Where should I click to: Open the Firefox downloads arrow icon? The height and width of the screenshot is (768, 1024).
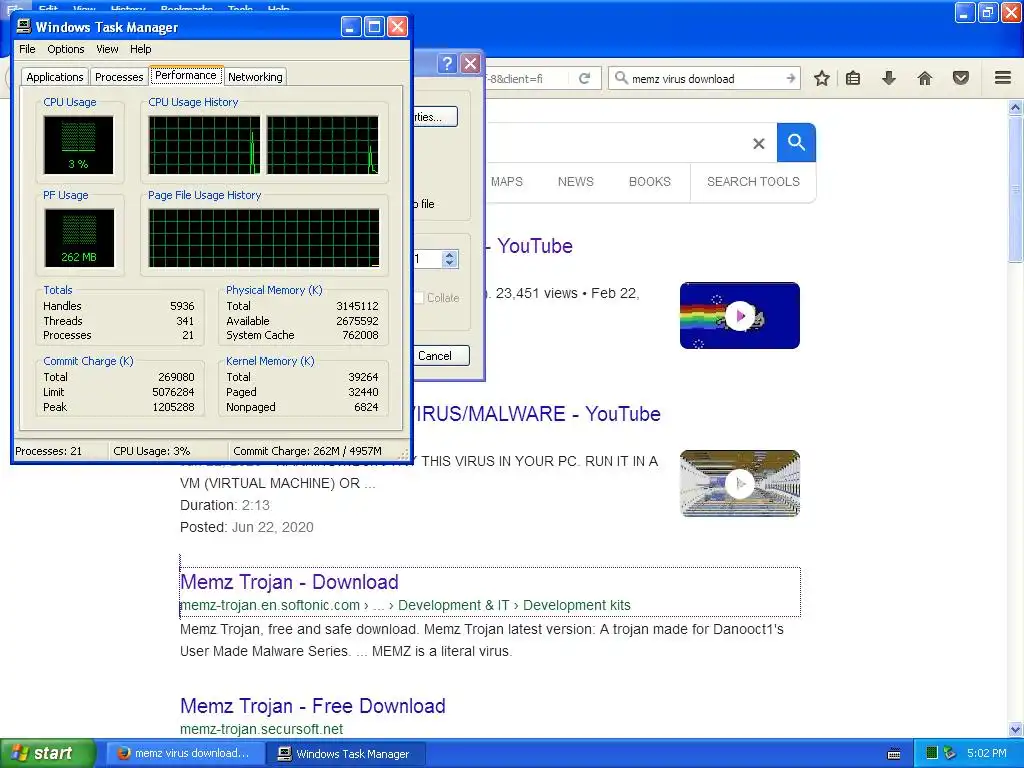pos(889,78)
